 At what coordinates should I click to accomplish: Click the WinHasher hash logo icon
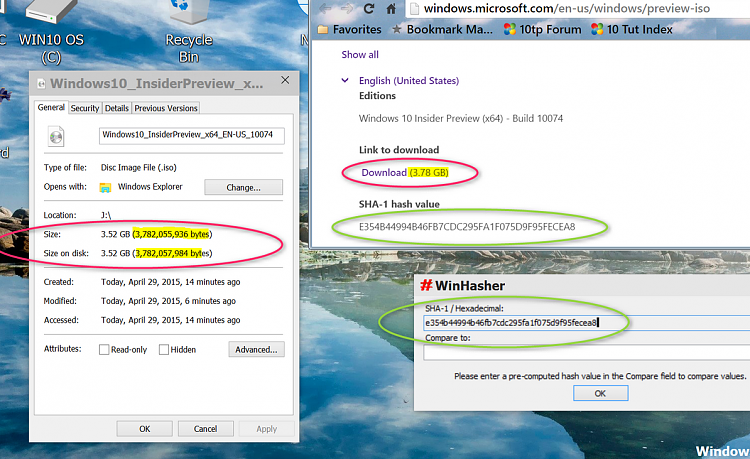tap(426, 285)
